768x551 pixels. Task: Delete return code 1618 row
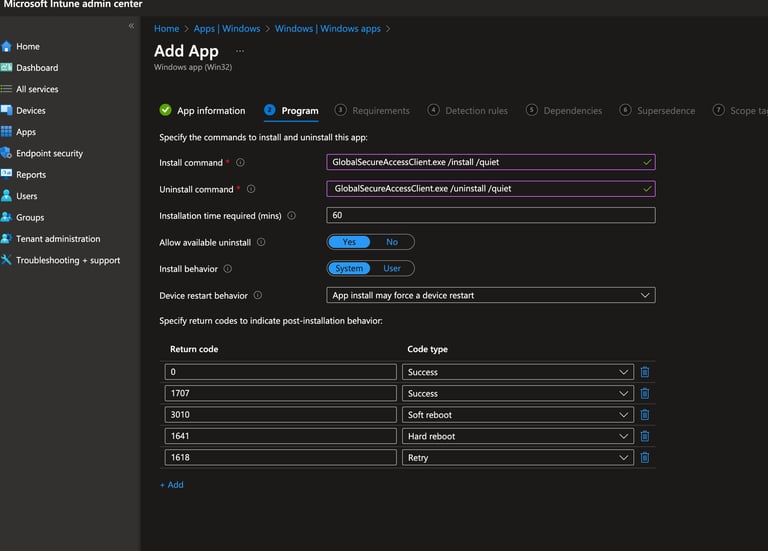(x=645, y=457)
